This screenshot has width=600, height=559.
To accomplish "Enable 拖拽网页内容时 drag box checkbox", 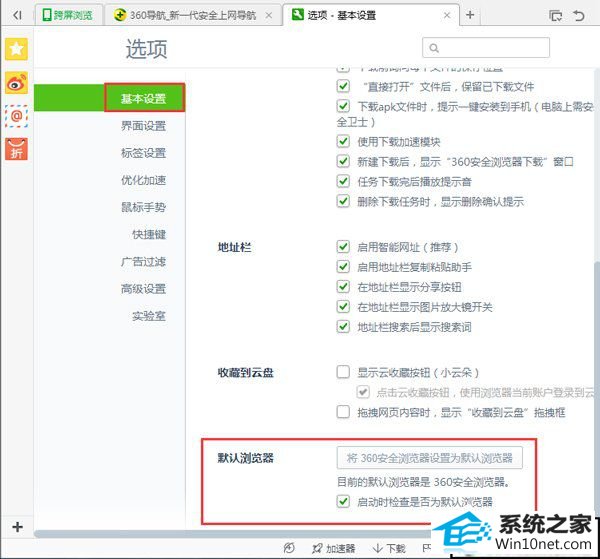I will coord(343,412).
